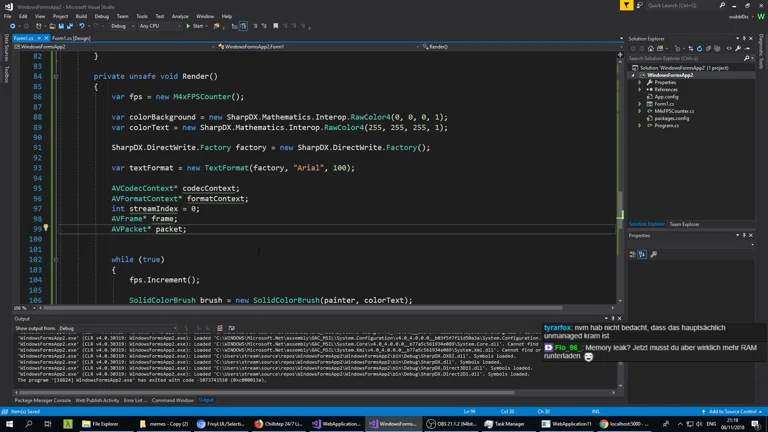Click the feedback notification flag icon
The image size is (768, 432).
coord(626,5)
